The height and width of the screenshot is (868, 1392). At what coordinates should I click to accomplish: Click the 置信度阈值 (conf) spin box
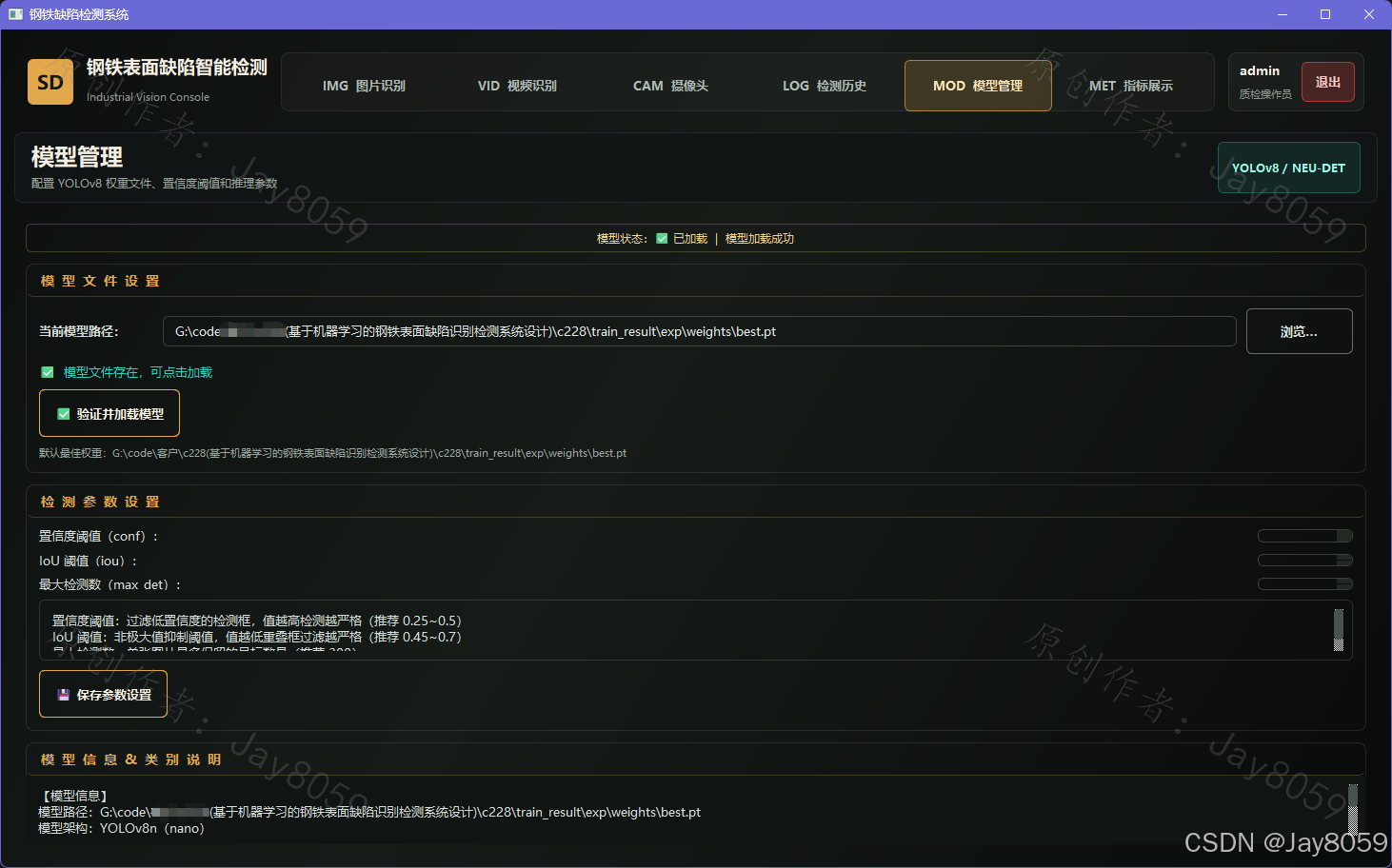[1305, 536]
